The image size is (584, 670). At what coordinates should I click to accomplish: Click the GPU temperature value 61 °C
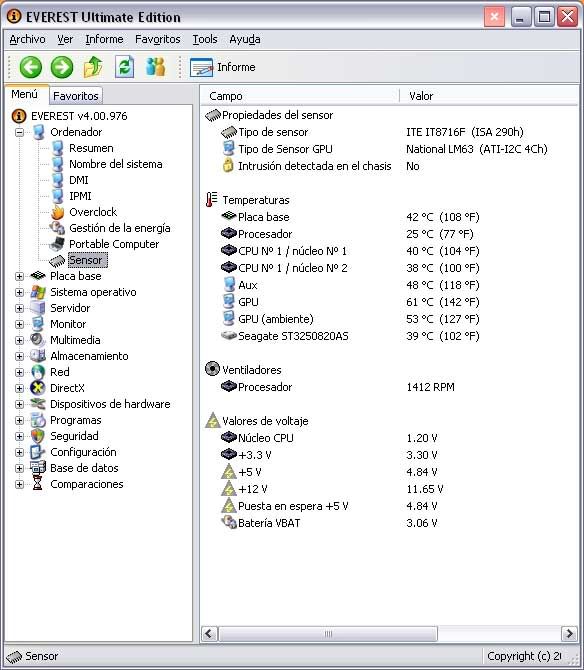[x=443, y=302]
